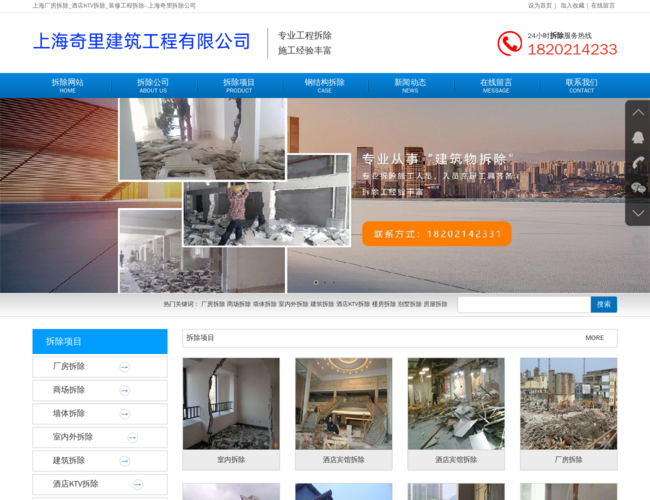The height and width of the screenshot is (500, 650).
Task: Open the 厂房拆除 project thumbnail
Action: point(569,404)
